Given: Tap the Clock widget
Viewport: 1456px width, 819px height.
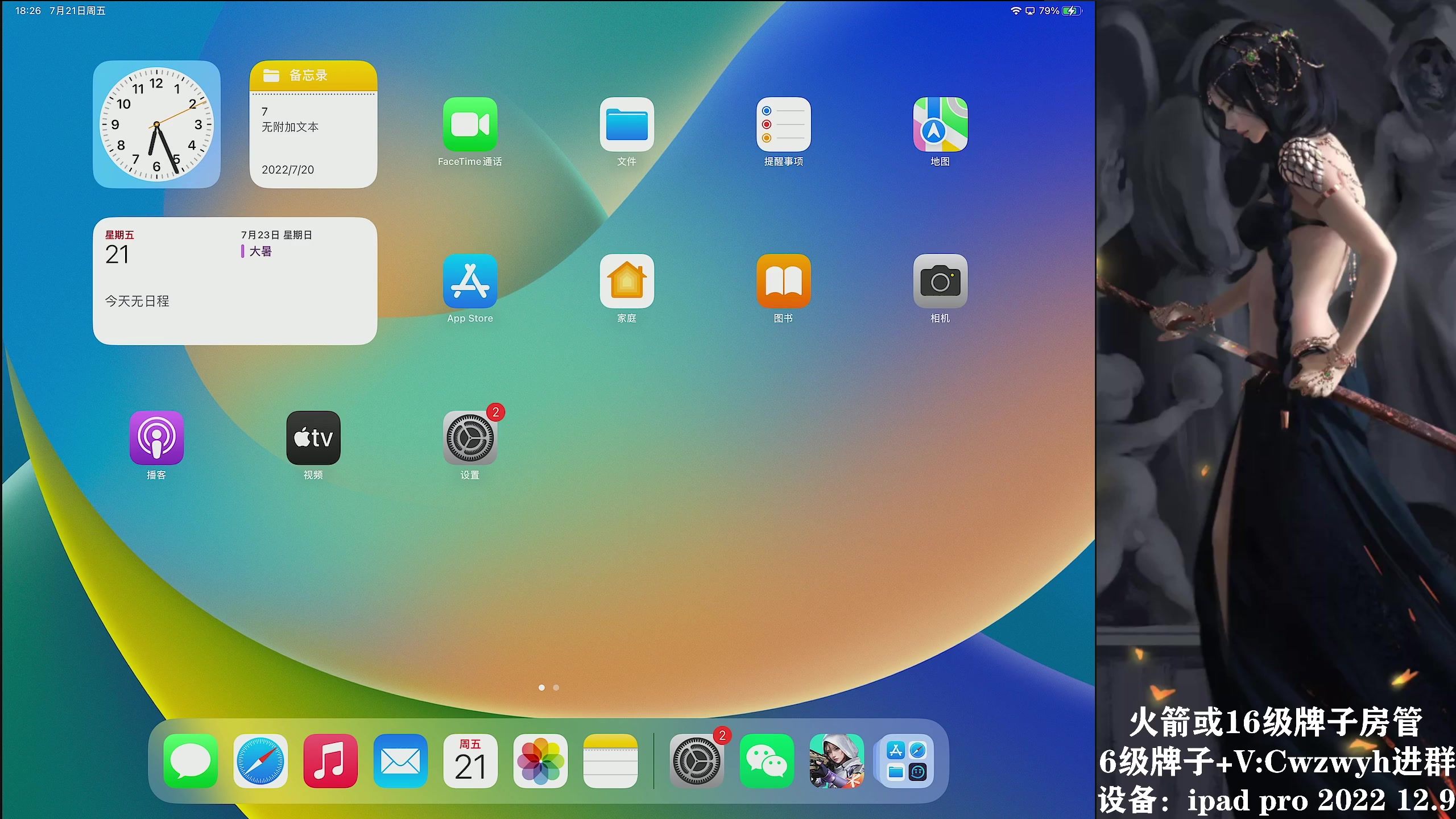Looking at the screenshot, I should [156, 124].
